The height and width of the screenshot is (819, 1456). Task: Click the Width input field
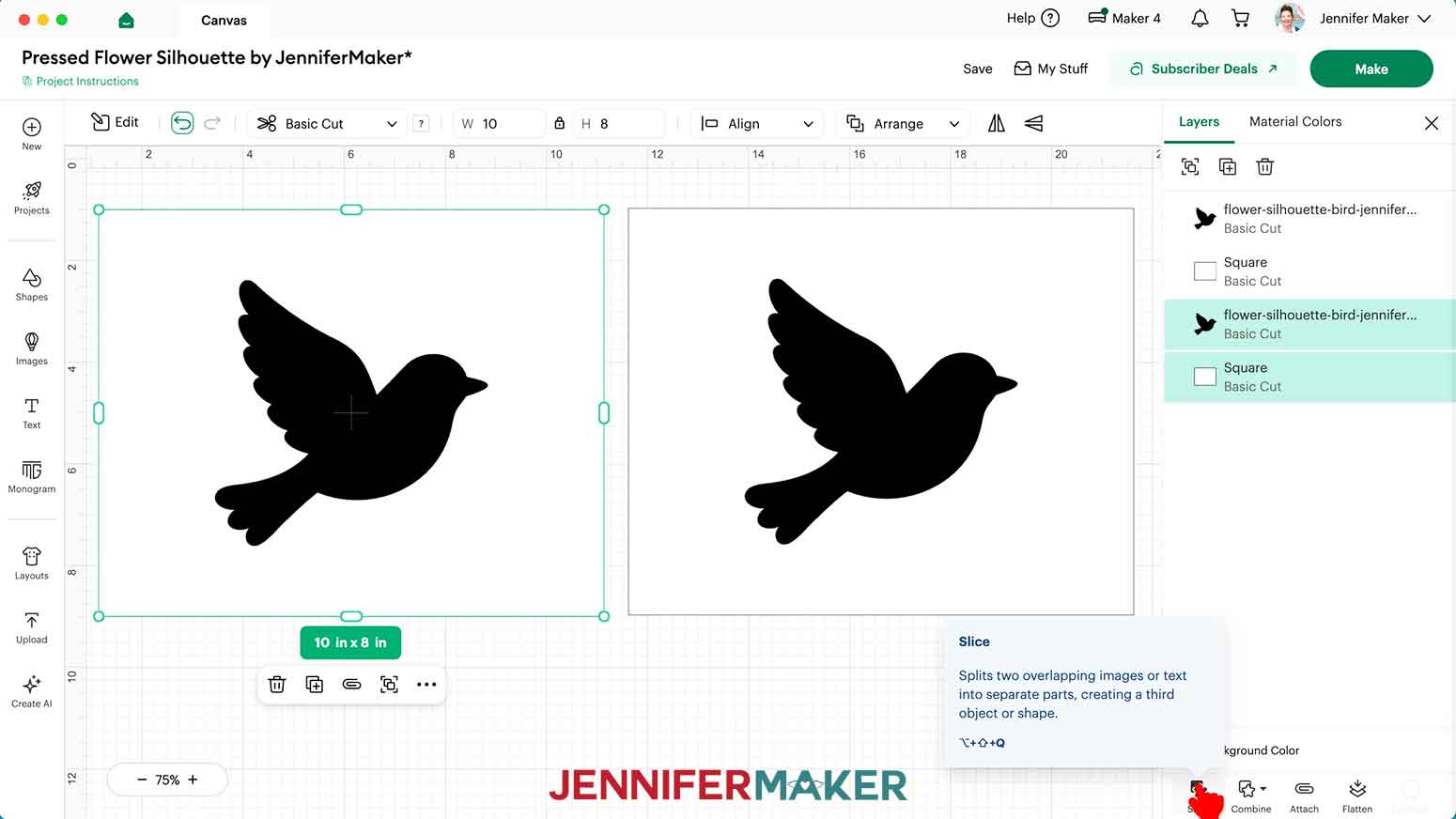501,123
